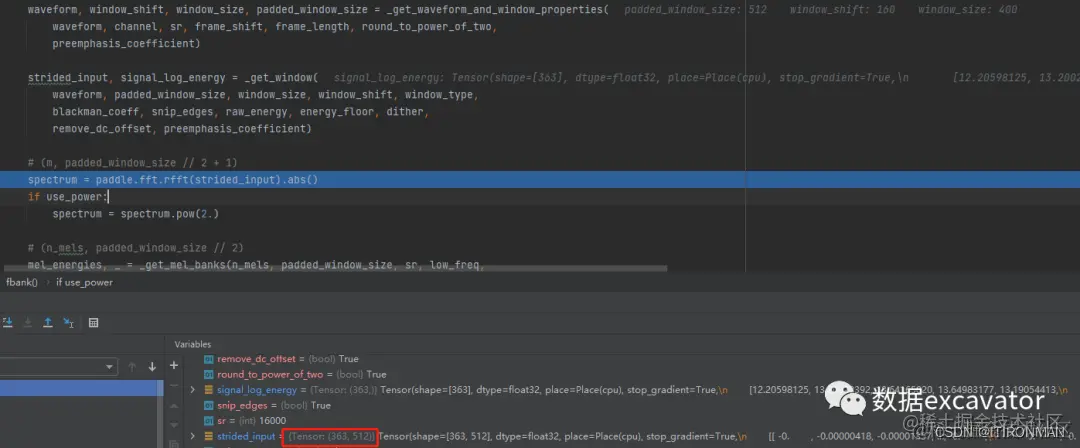The height and width of the screenshot is (448, 1080).
Task: Click the remove watch minus icon
Action: tap(174, 385)
